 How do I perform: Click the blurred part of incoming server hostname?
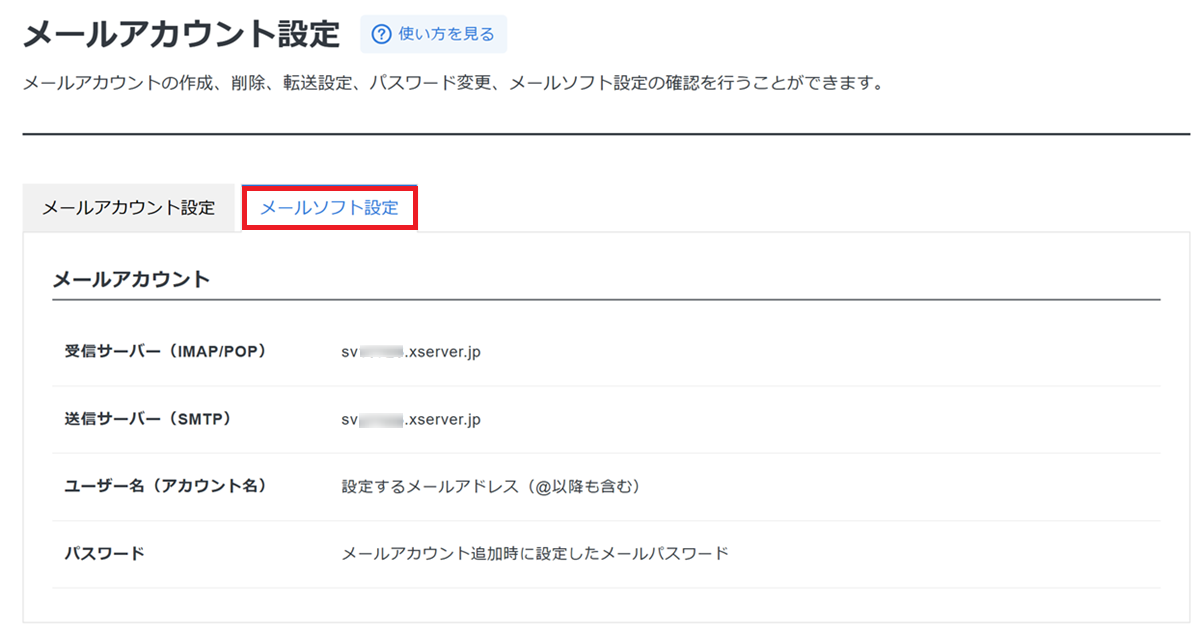(381, 352)
